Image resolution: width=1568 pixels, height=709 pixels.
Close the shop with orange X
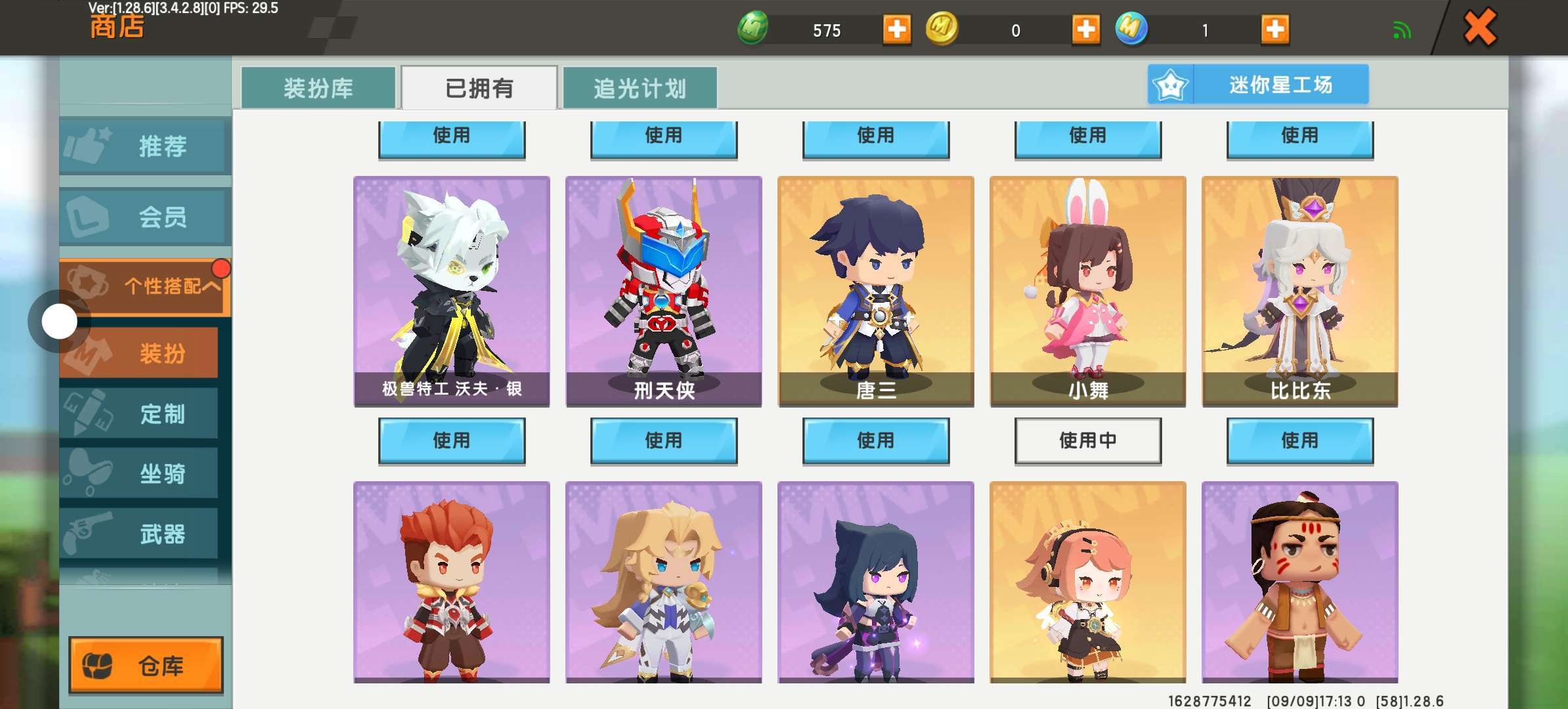click(x=1480, y=28)
